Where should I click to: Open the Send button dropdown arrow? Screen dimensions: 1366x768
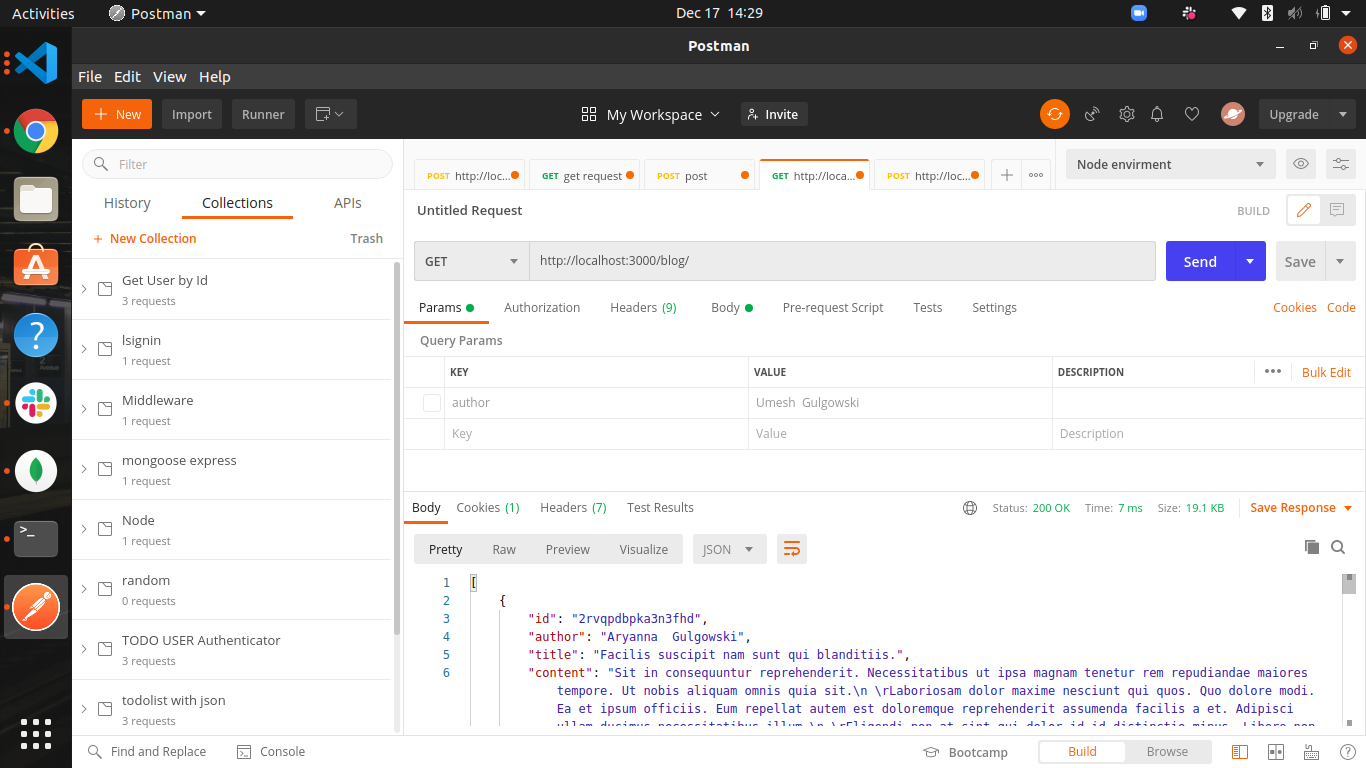[x=1250, y=261]
